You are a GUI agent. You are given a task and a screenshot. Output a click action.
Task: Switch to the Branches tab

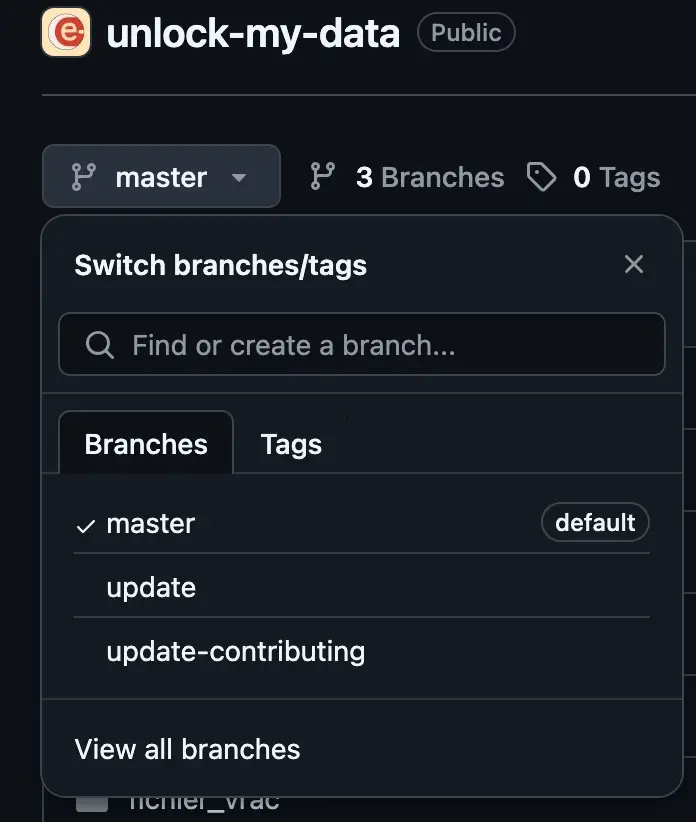click(146, 444)
